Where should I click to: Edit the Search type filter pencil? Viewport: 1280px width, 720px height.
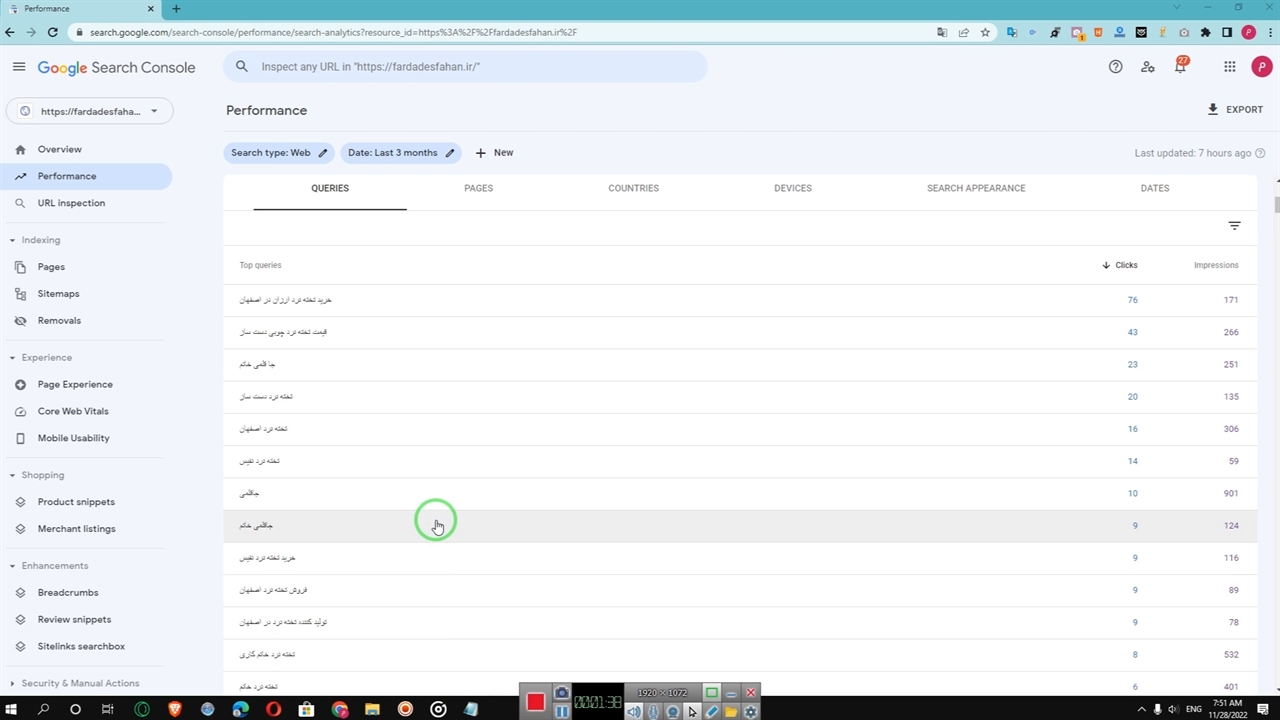tap(323, 153)
